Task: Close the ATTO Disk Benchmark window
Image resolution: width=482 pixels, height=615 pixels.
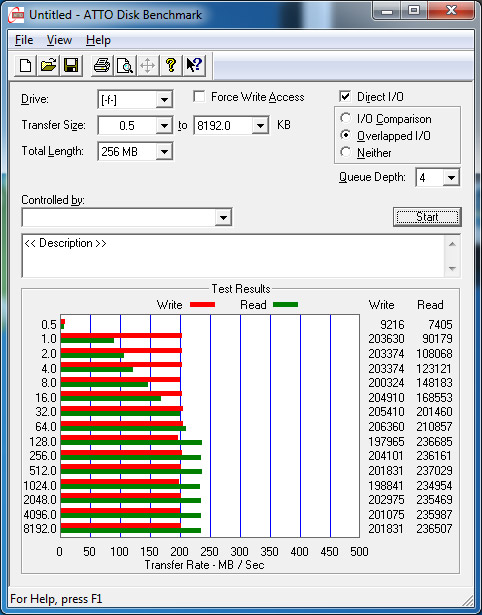Action: [x=451, y=11]
